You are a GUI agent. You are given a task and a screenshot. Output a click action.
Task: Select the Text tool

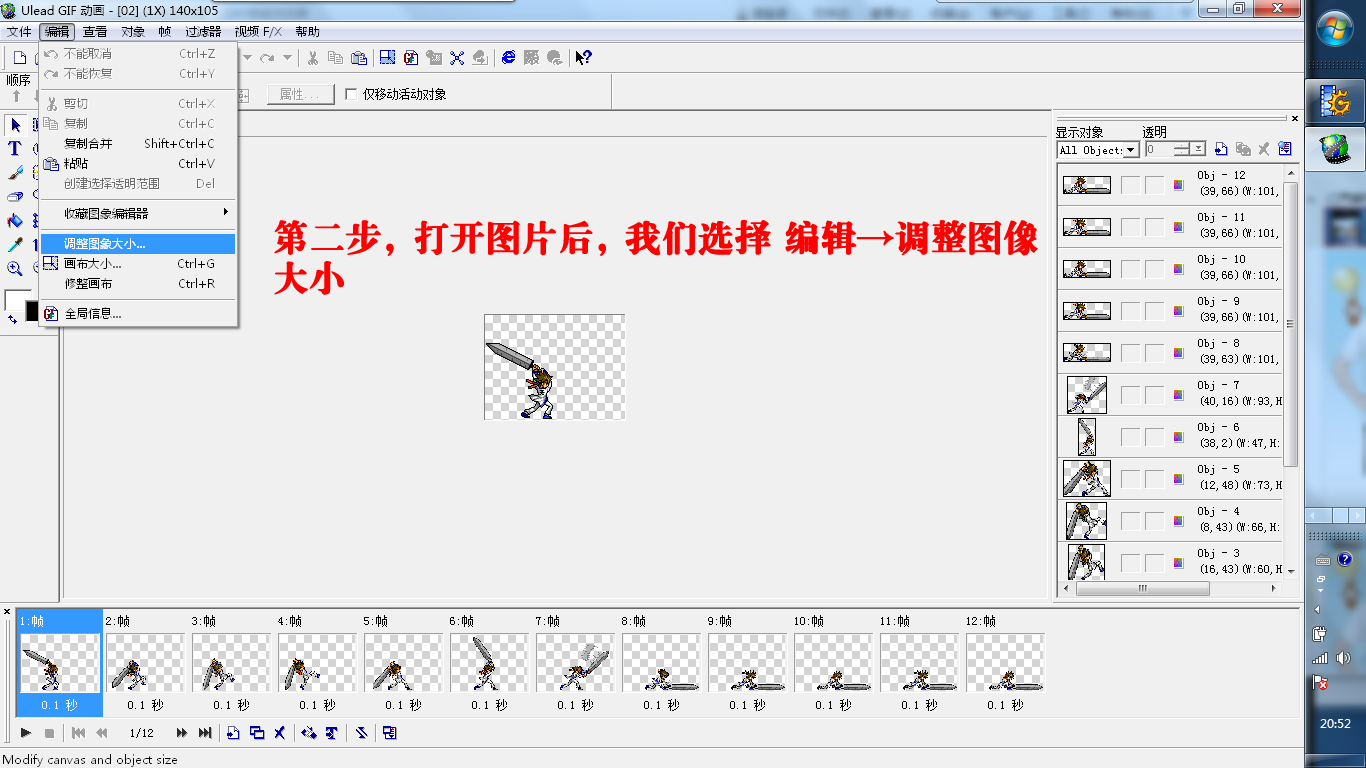point(15,149)
